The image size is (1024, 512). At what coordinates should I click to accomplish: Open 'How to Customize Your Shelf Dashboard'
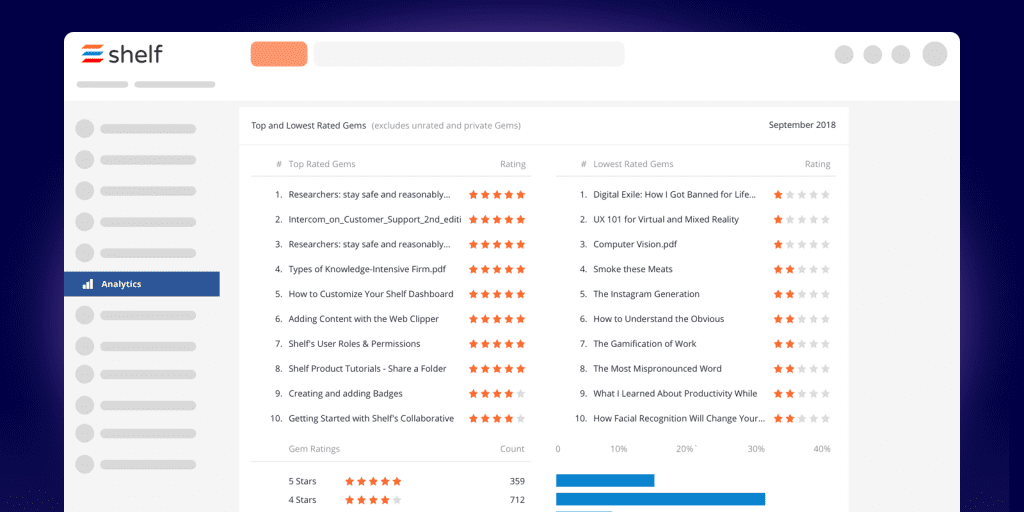pyautogui.click(x=371, y=294)
